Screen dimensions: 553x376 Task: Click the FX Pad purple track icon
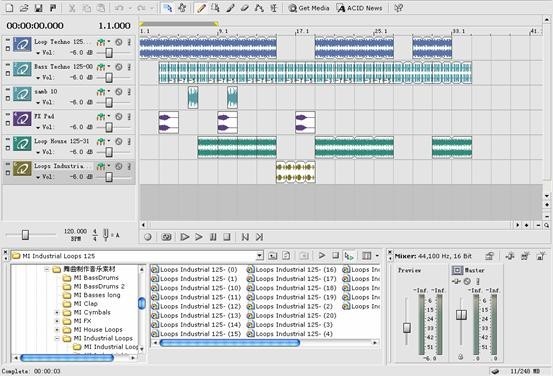click(x=22, y=119)
